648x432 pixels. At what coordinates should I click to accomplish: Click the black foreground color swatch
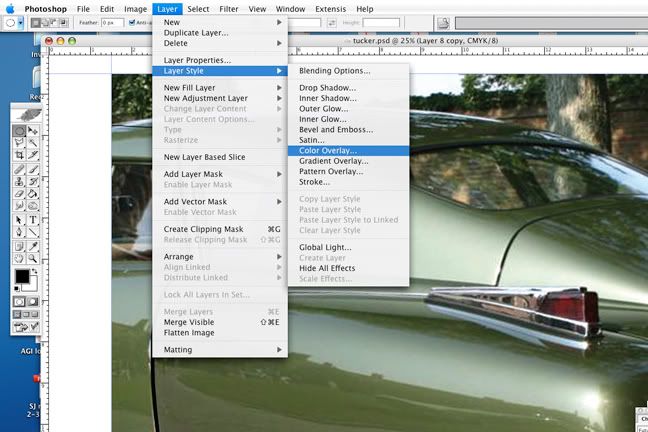click(x=21, y=276)
